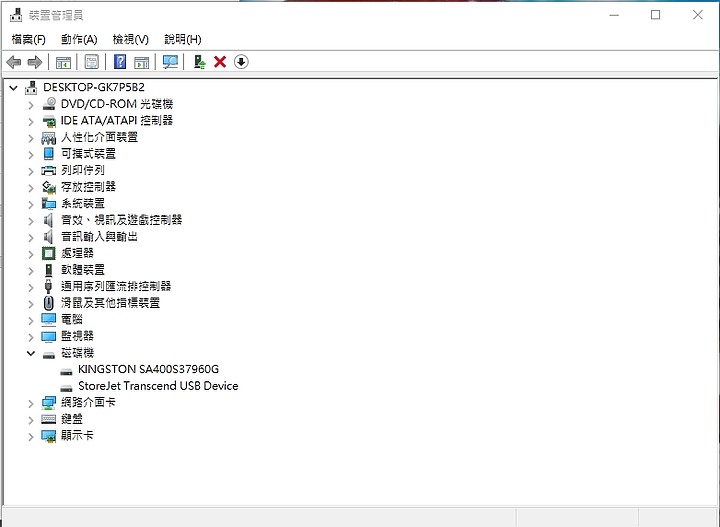Click the IDE ATA/ATAPI 控制器 icon
720x527 pixels.
(x=49, y=121)
